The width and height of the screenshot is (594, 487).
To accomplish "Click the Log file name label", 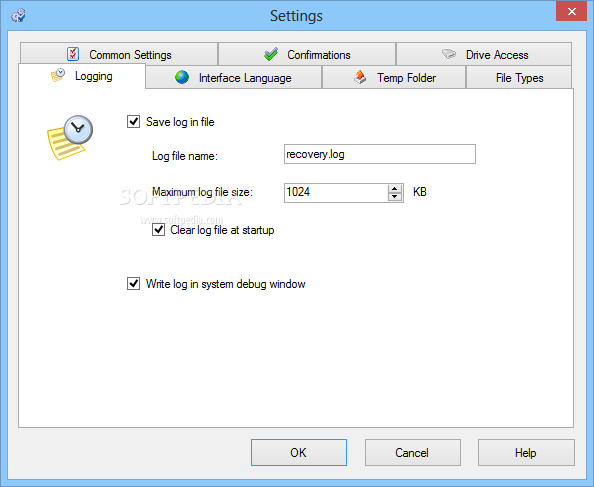I will point(185,156).
